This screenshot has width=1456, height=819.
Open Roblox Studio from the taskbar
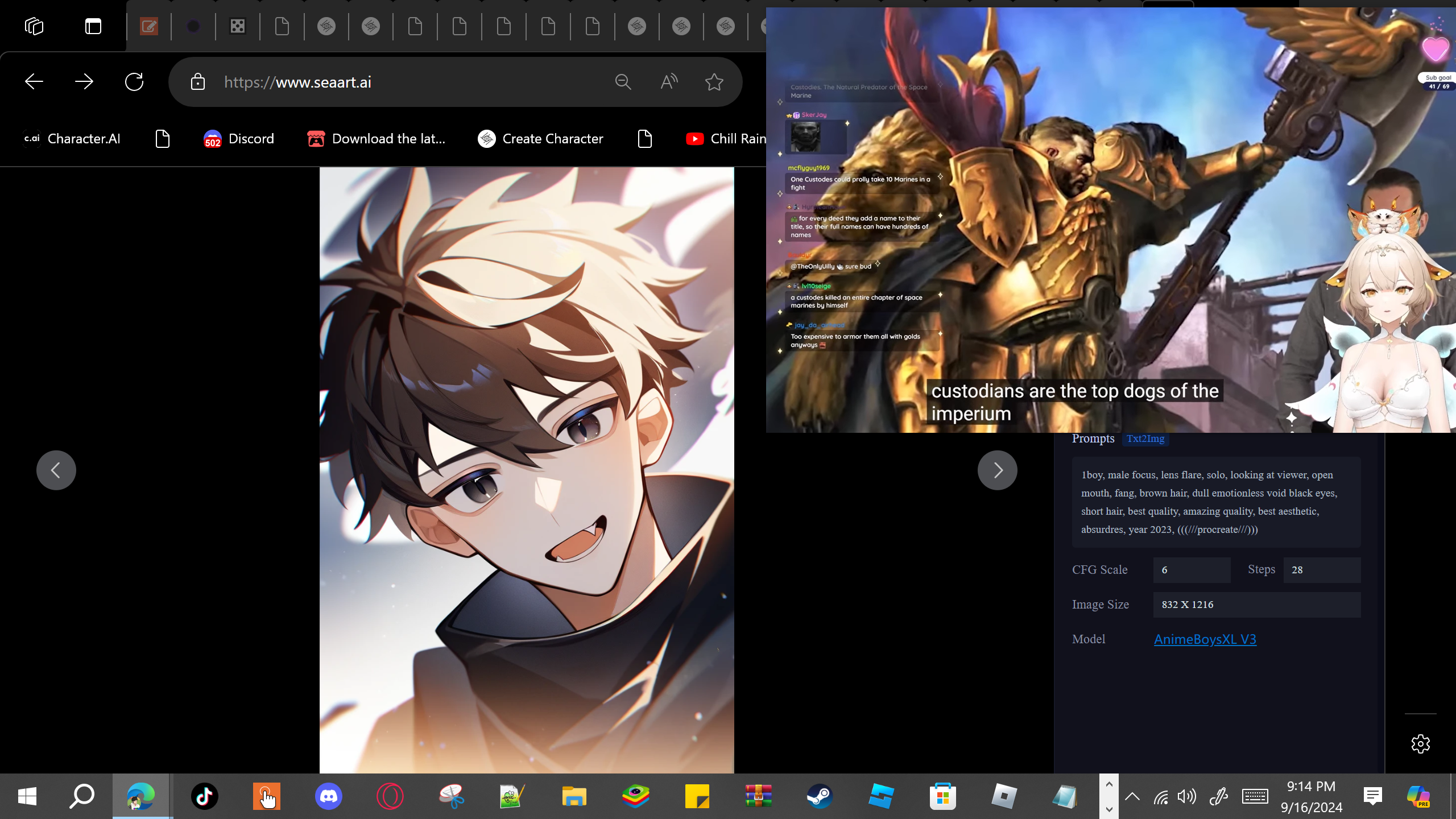(x=882, y=796)
